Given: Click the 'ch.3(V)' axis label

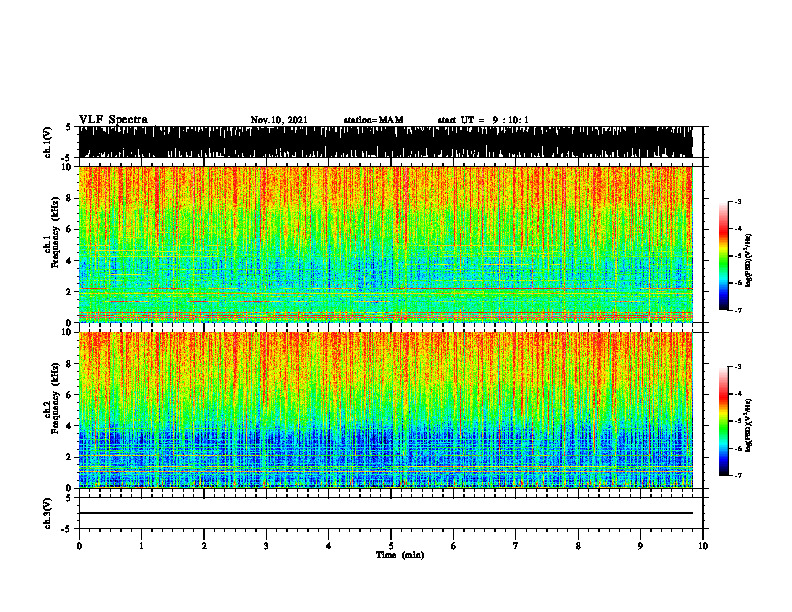Looking at the screenshot, I should [x=48, y=513].
